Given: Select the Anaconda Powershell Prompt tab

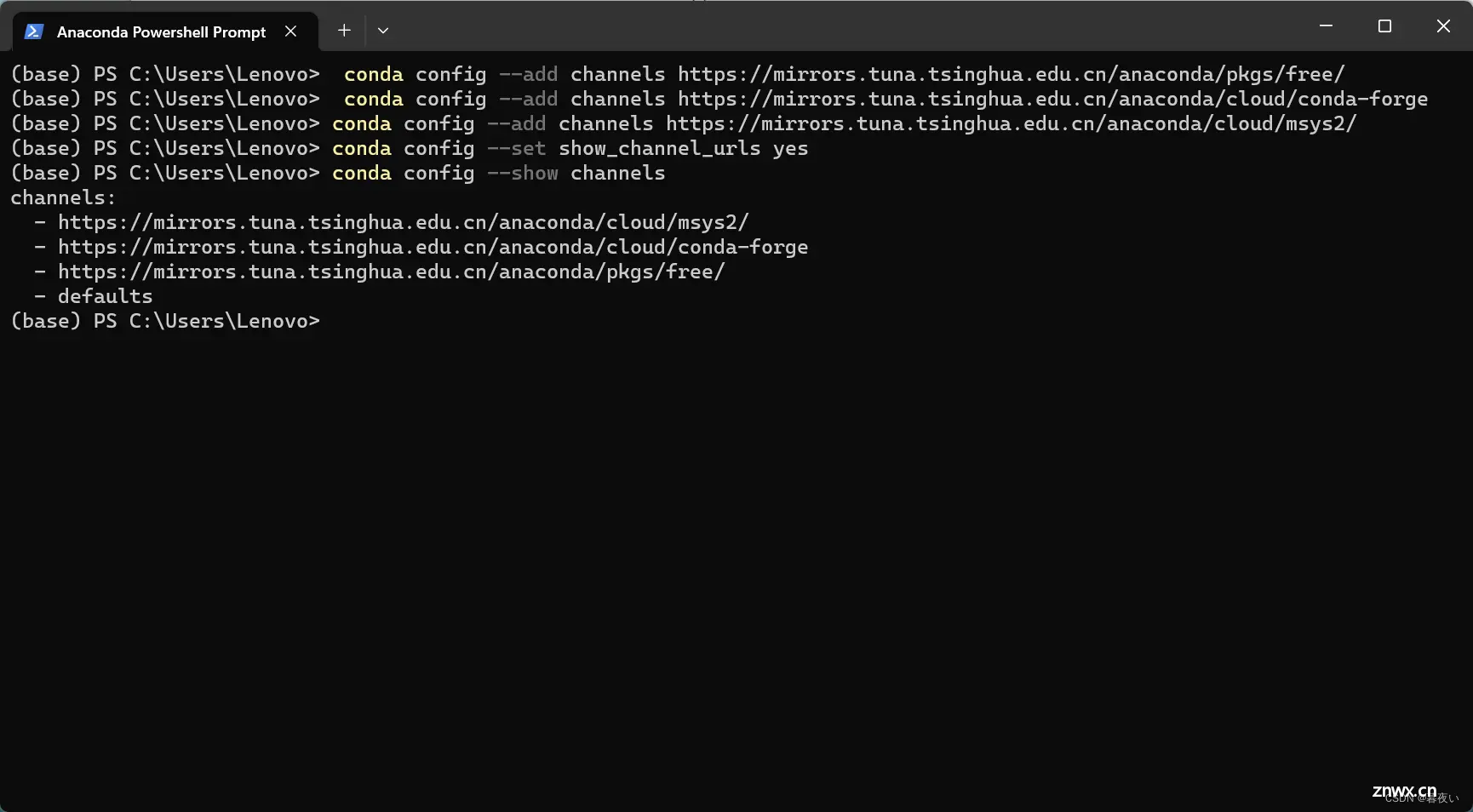Looking at the screenshot, I should coord(166,31).
